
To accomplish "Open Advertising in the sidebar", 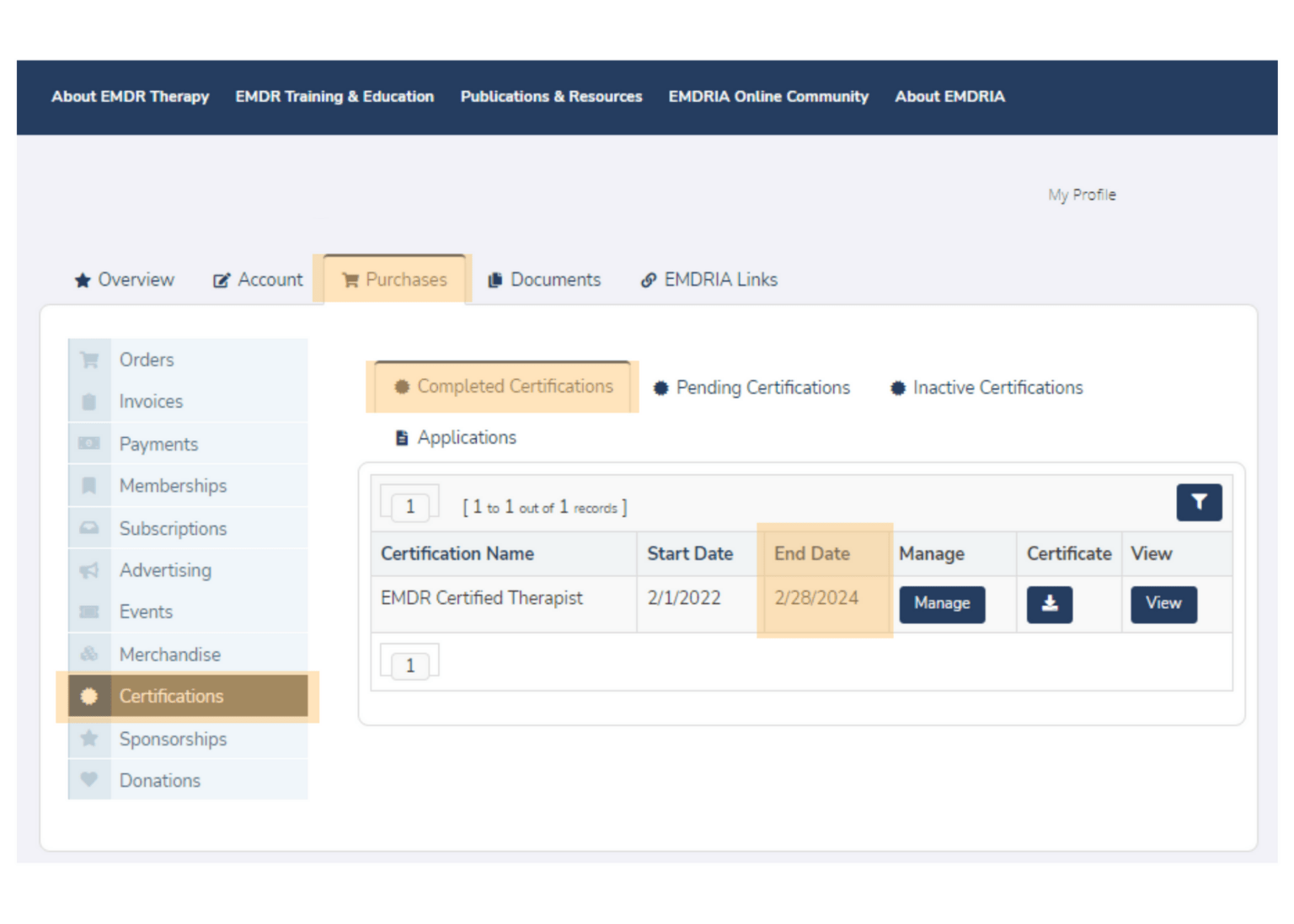I will point(188,570).
